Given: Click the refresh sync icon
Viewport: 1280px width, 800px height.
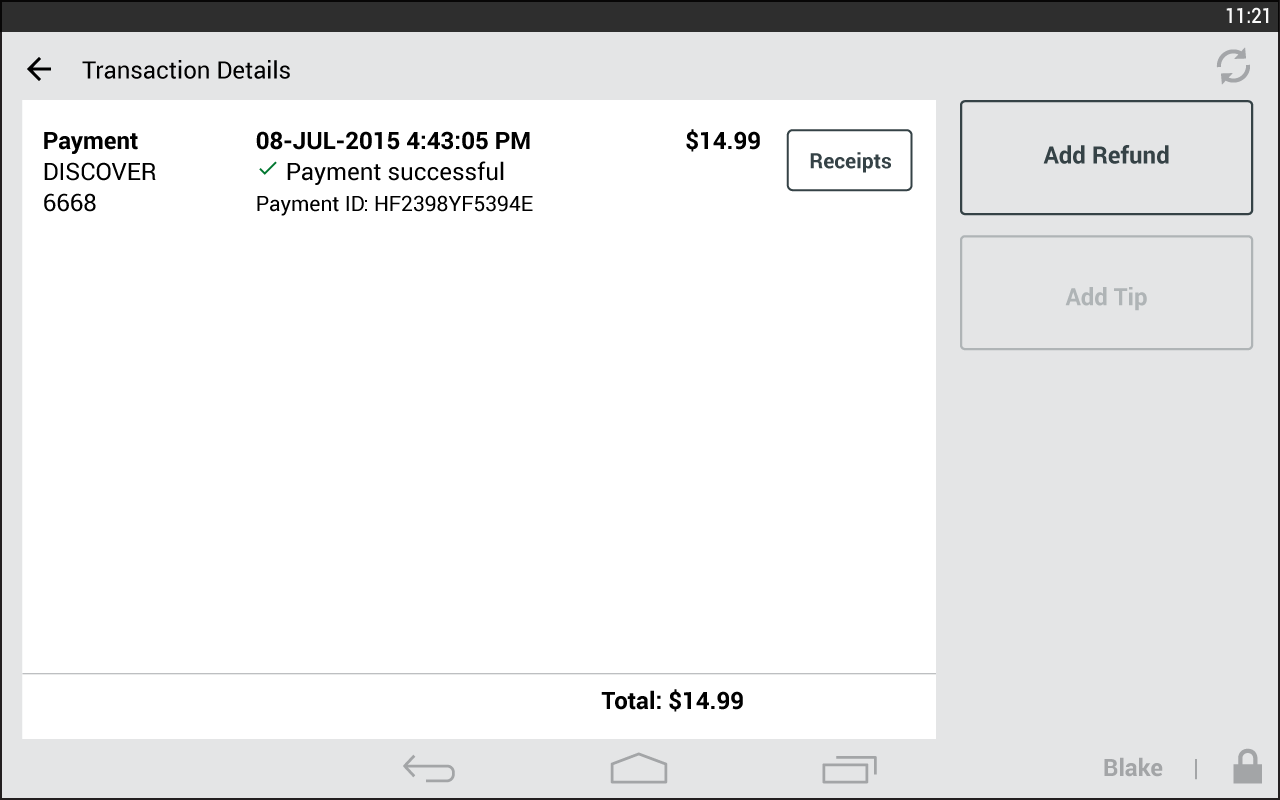Looking at the screenshot, I should click(1233, 67).
